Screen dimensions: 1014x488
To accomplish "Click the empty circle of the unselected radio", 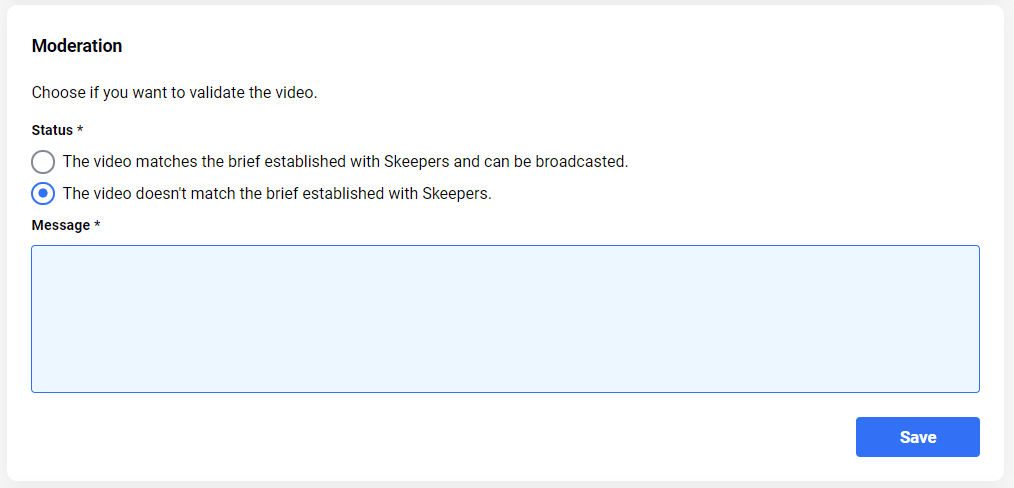I will 43,162.
